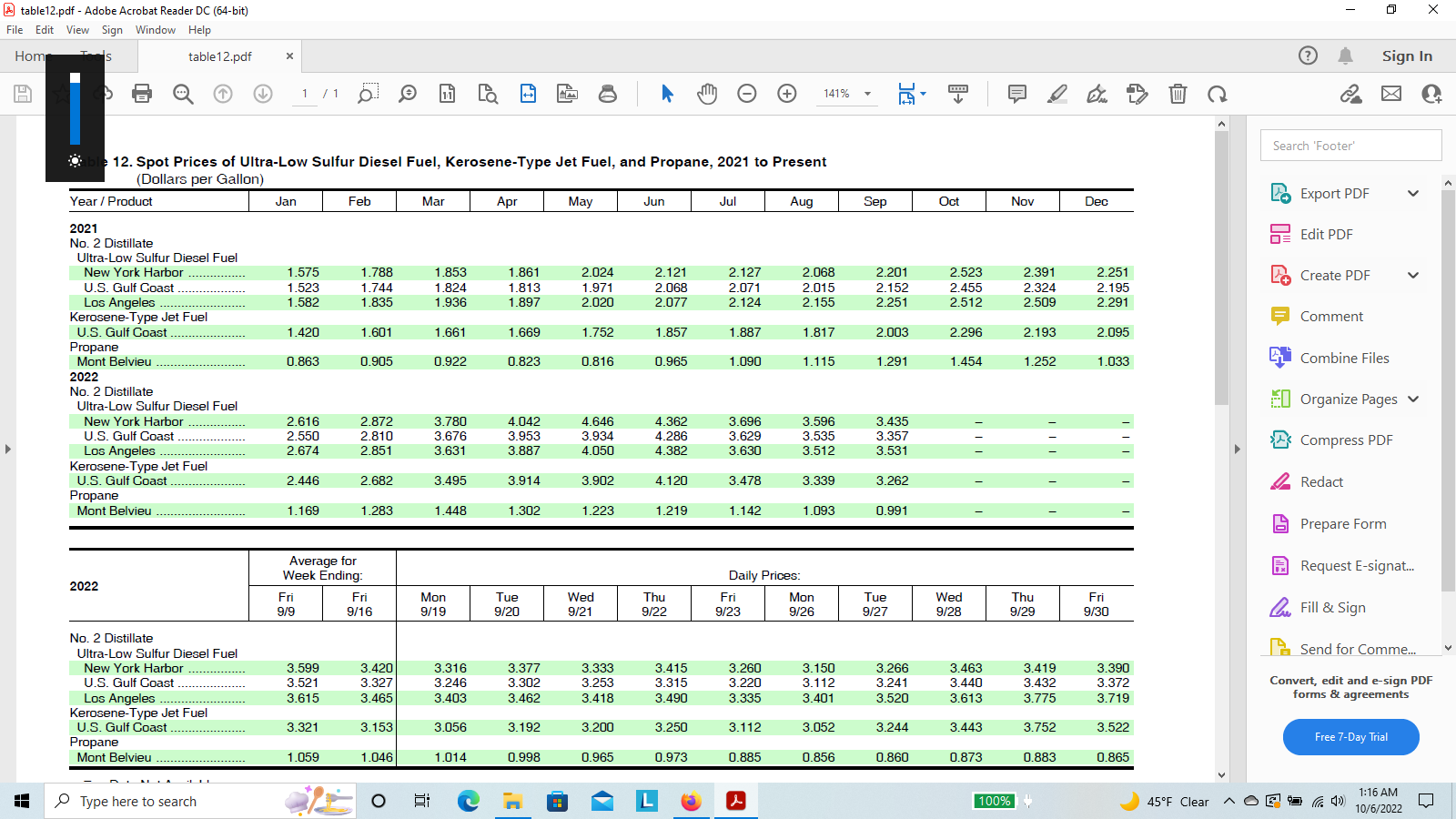Open the Help question mark icon
This screenshot has height=819, width=1456.
click(x=1308, y=56)
